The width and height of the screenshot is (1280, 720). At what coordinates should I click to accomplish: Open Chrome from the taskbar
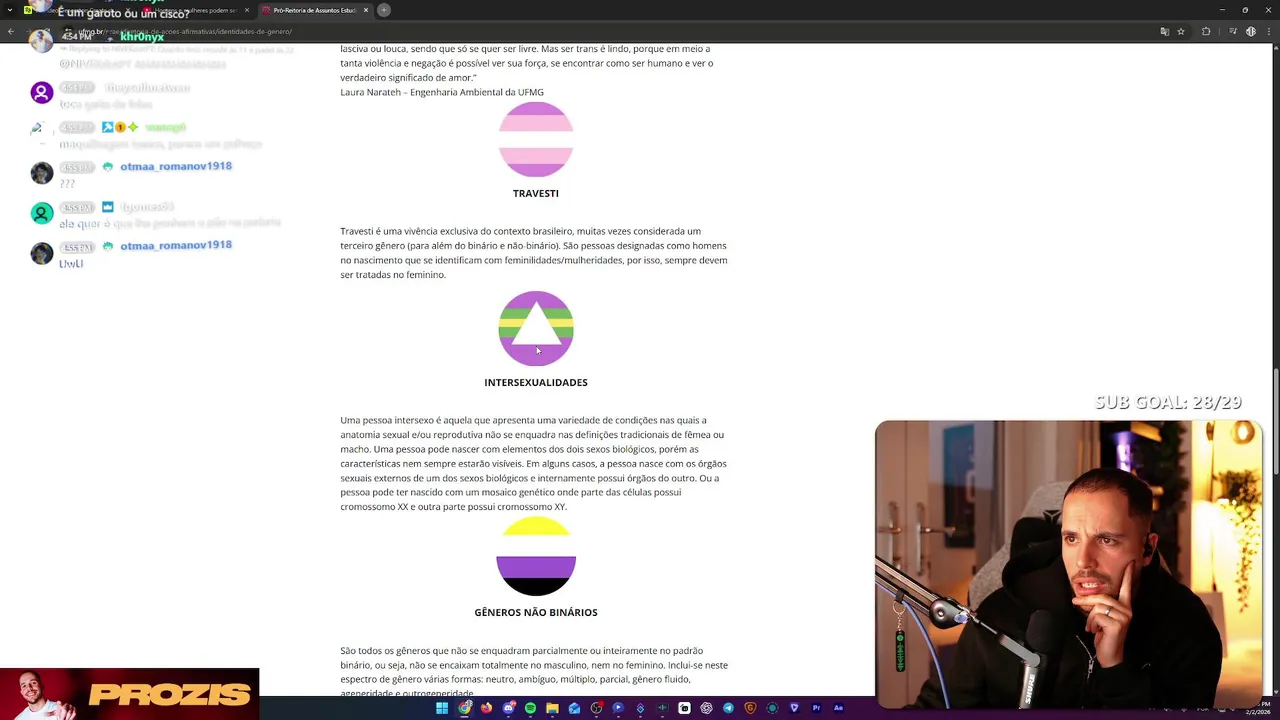[465, 708]
